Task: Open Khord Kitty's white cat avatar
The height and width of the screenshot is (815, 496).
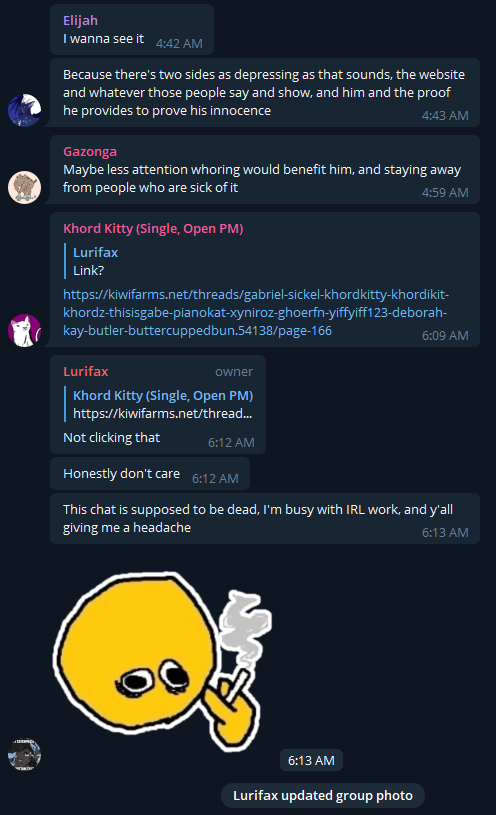Action: pyautogui.click(x=24, y=330)
